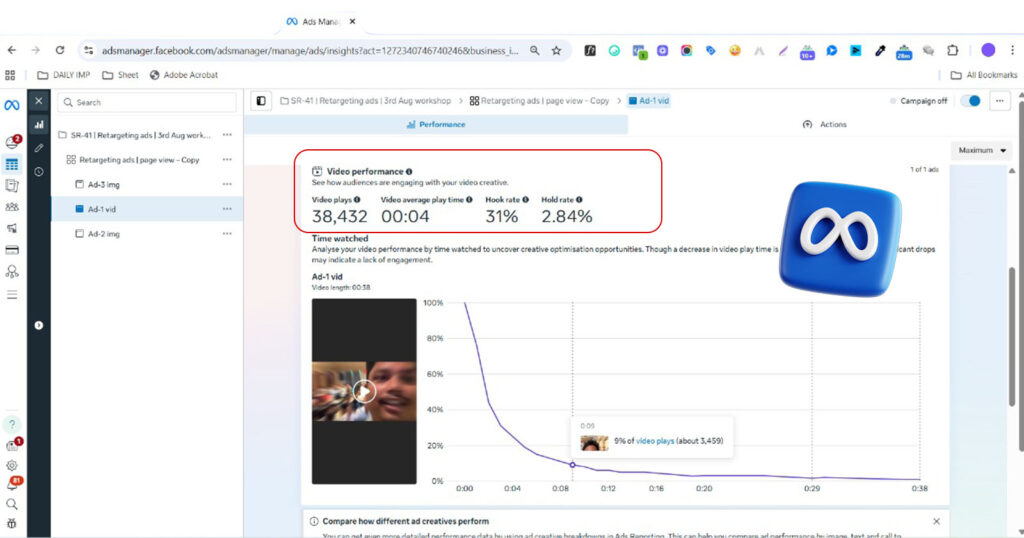Dismiss the Compare ad creatives banner
The width and height of the screenshot is (1024, 538).
point(936,521)
